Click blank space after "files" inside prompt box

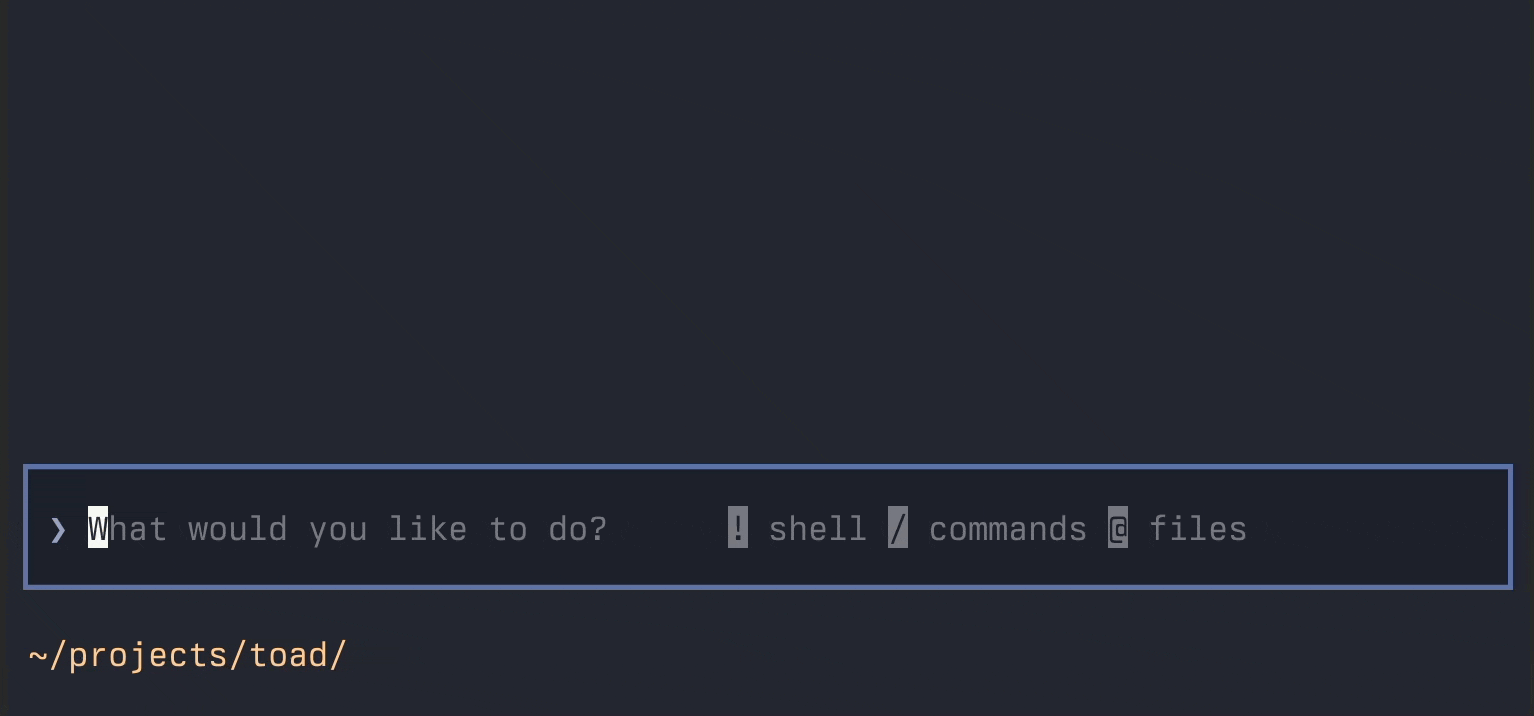[1380, 528]
